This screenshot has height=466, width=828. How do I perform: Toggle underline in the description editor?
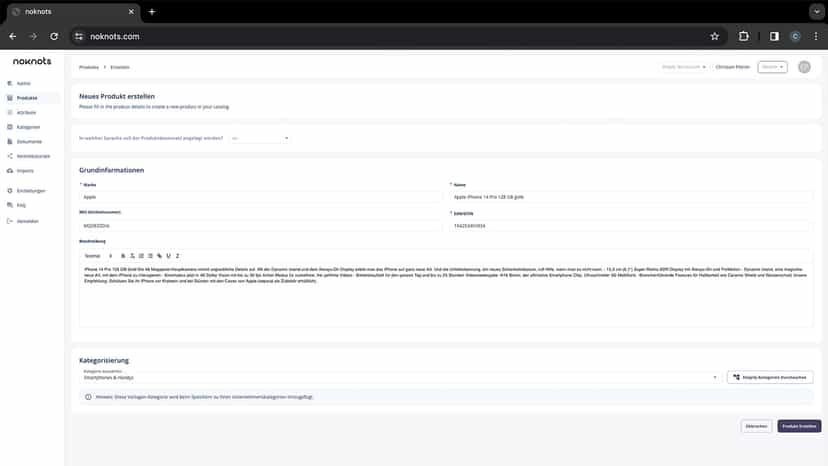coord(168,256)
